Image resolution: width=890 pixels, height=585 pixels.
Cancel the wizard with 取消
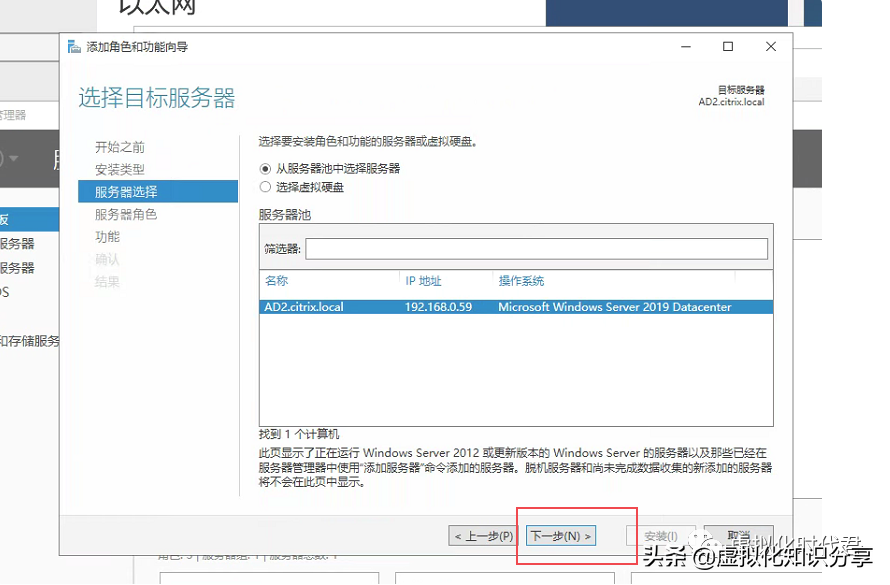pyautogui.click(x=738, y=536)
